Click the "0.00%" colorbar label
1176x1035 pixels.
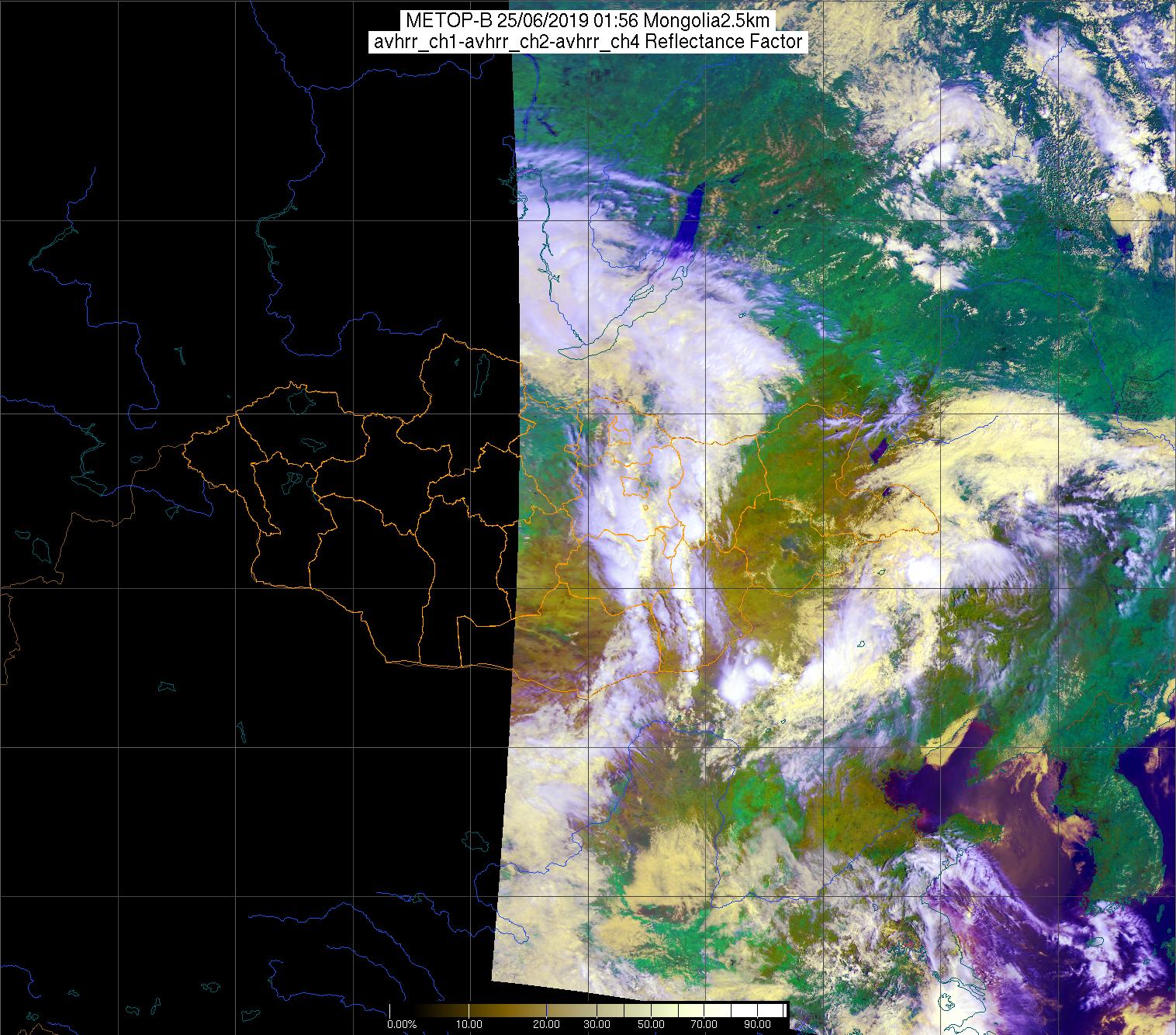coord(401,1025)
